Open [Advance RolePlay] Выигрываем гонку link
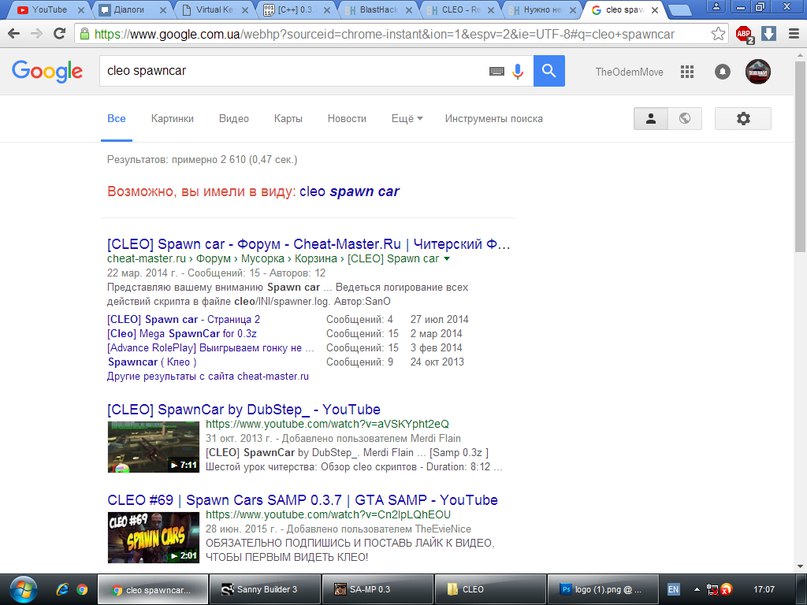The width and height of the screenshot is (807, 605). tap(210, 348)
